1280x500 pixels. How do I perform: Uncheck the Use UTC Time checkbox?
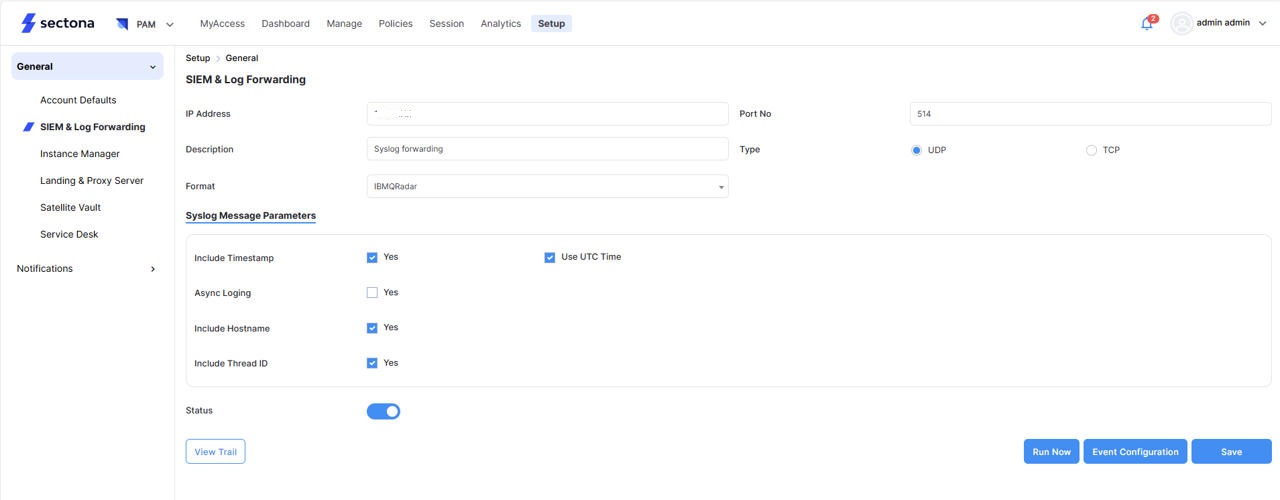550,258
